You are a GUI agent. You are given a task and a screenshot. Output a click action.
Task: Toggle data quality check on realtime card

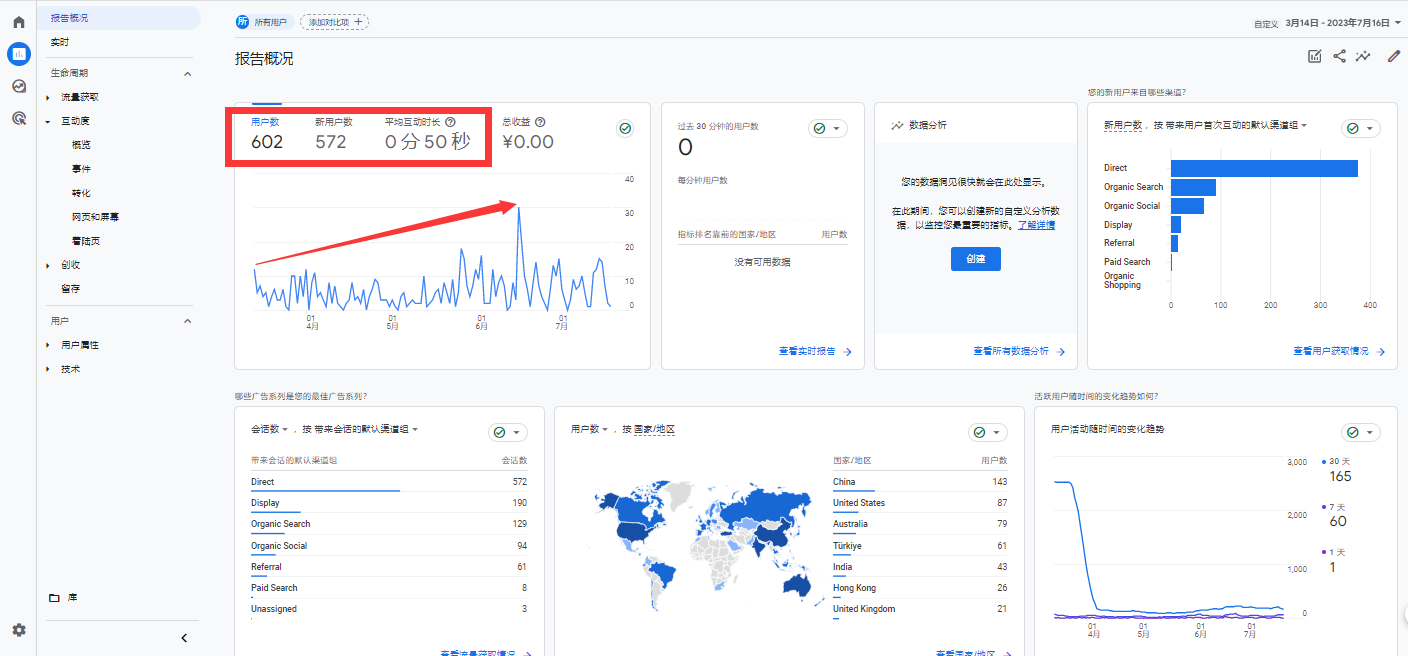[827, 128]
